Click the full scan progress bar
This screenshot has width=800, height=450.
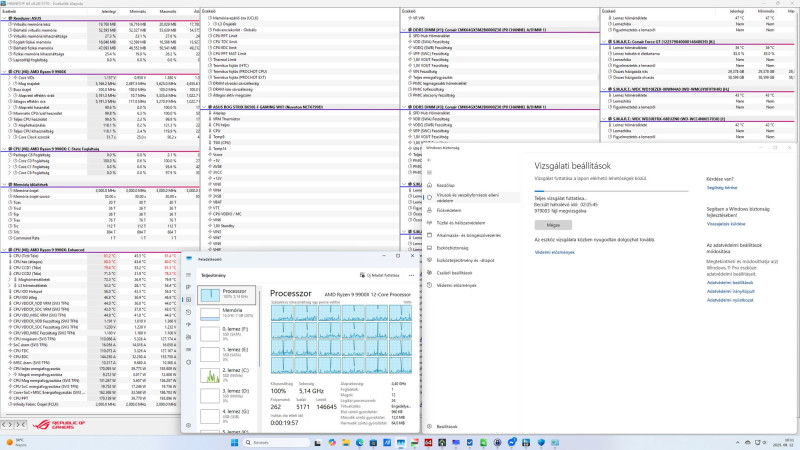click(x=611, y=191)
